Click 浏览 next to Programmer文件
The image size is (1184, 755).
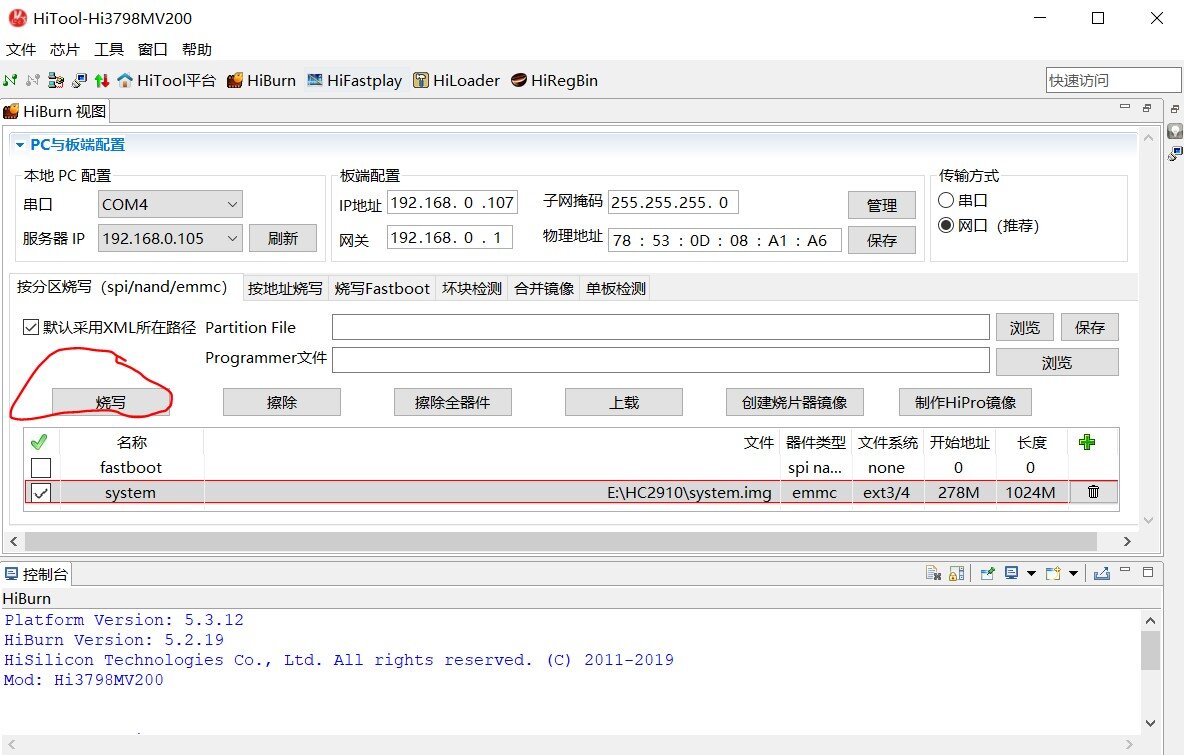click(1057, 362)
